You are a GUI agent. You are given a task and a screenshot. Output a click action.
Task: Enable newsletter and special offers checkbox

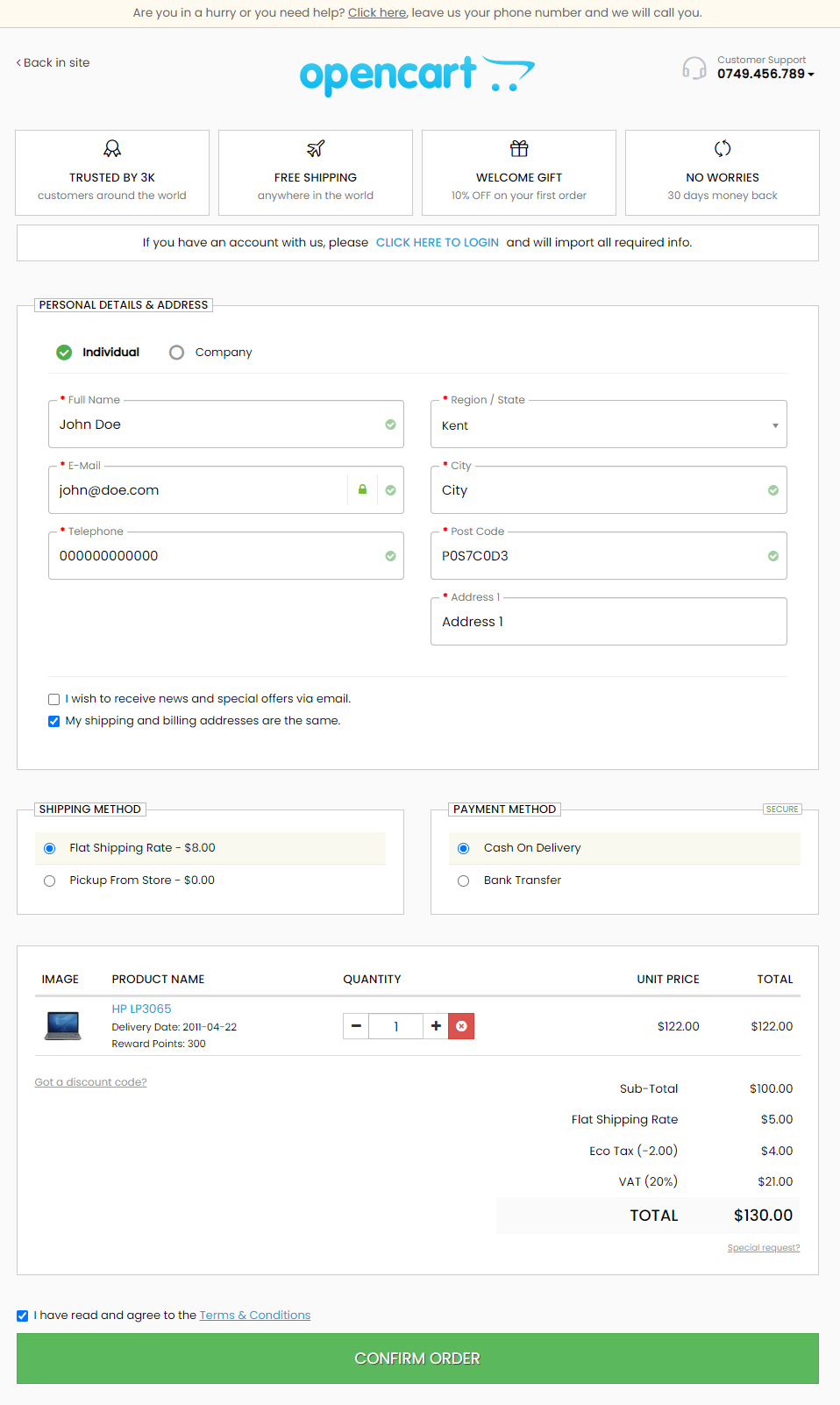pos(54,699)
